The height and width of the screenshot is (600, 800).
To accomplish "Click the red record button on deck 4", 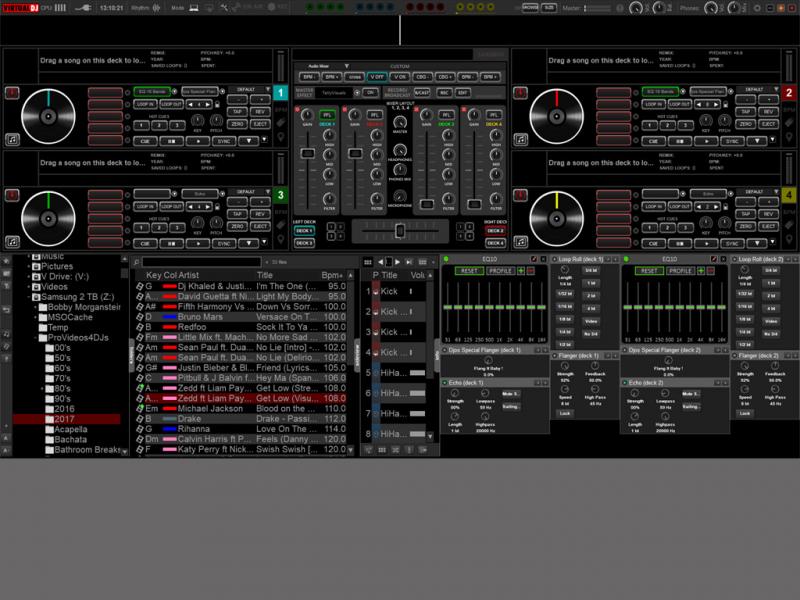I will click(x=520, y=195).
